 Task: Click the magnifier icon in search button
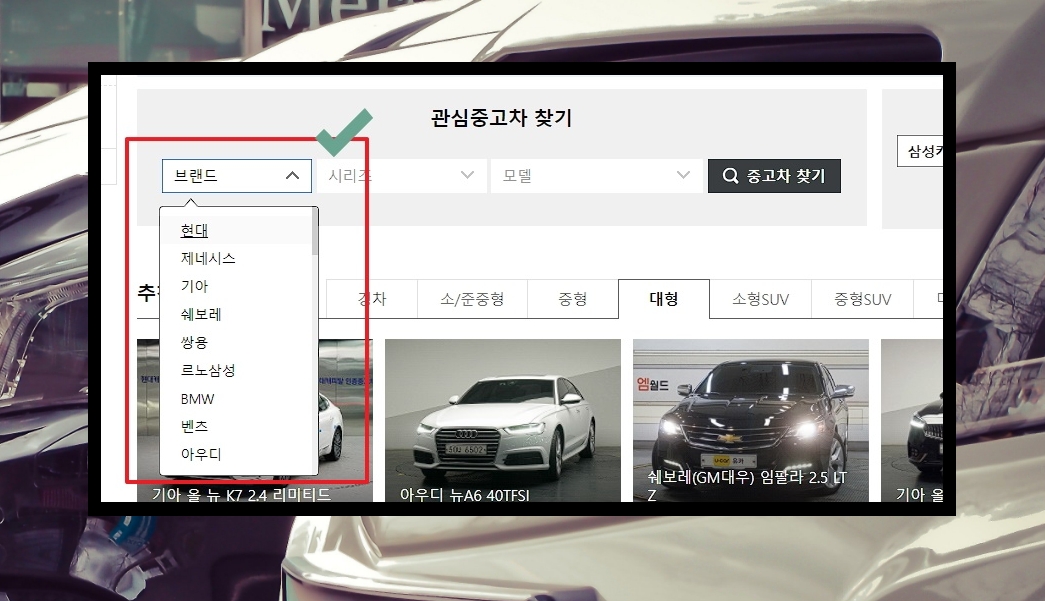point(730,176)
